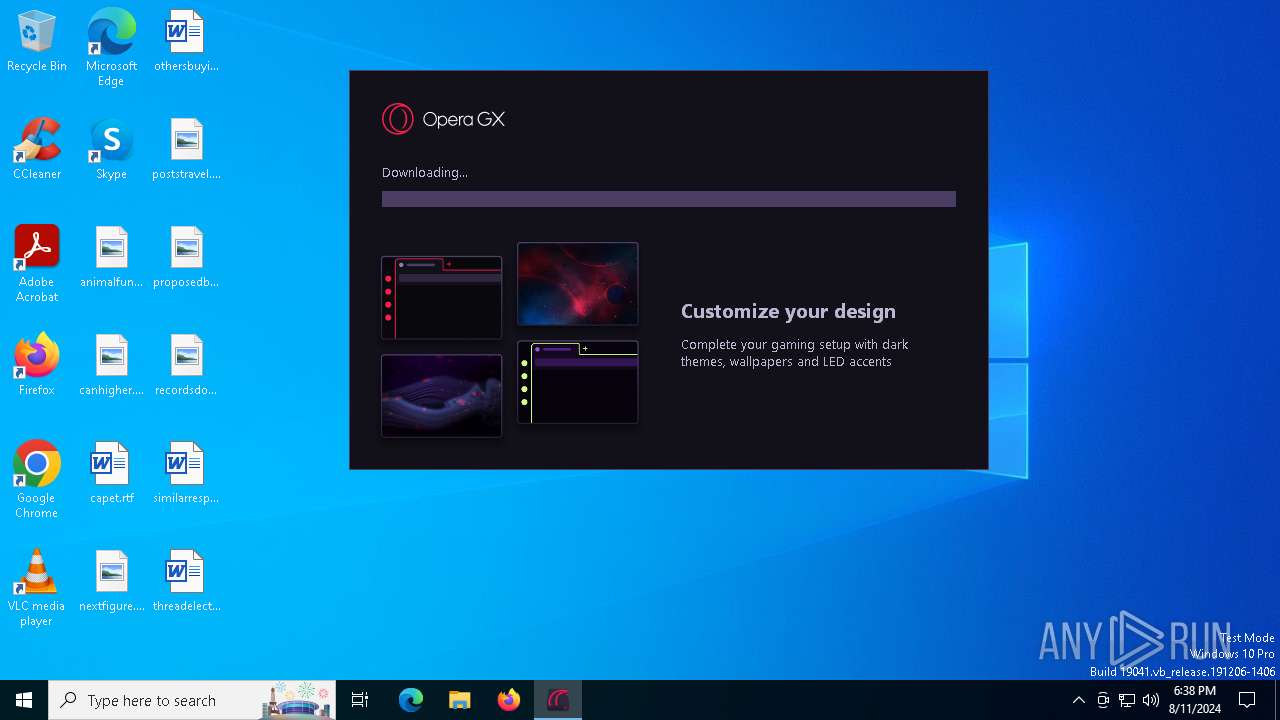Viewport: 1280px width, 720px height.
Task: Open the Windows Start menu
Action: tap(24, 700)
